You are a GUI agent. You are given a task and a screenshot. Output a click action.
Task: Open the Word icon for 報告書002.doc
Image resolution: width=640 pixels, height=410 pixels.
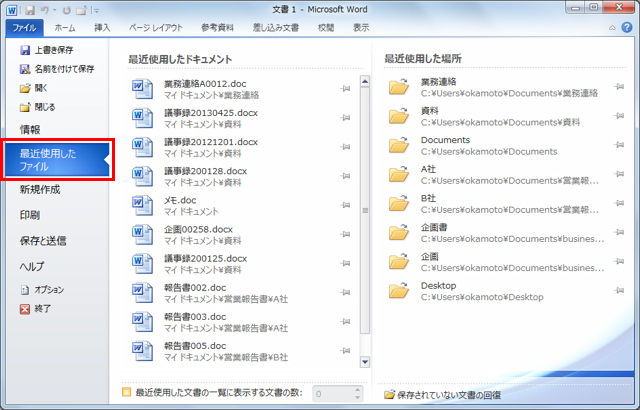142,293
